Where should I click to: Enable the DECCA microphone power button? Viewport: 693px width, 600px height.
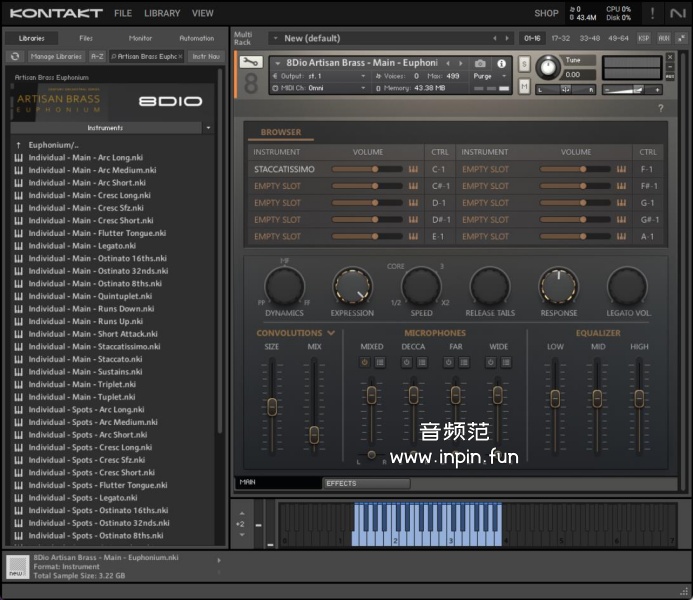407,362
